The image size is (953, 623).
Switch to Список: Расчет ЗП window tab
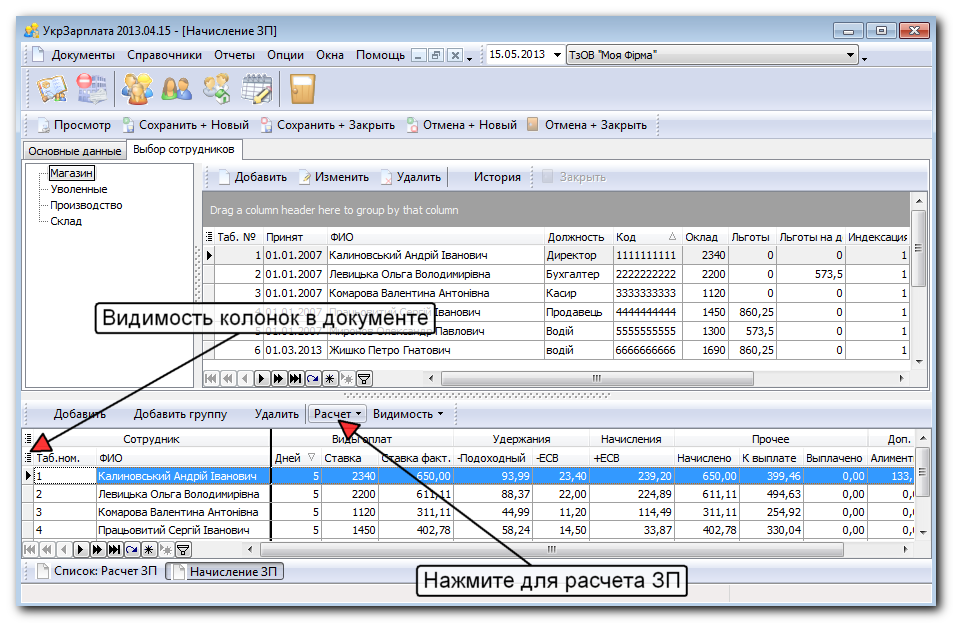(95, 572)
